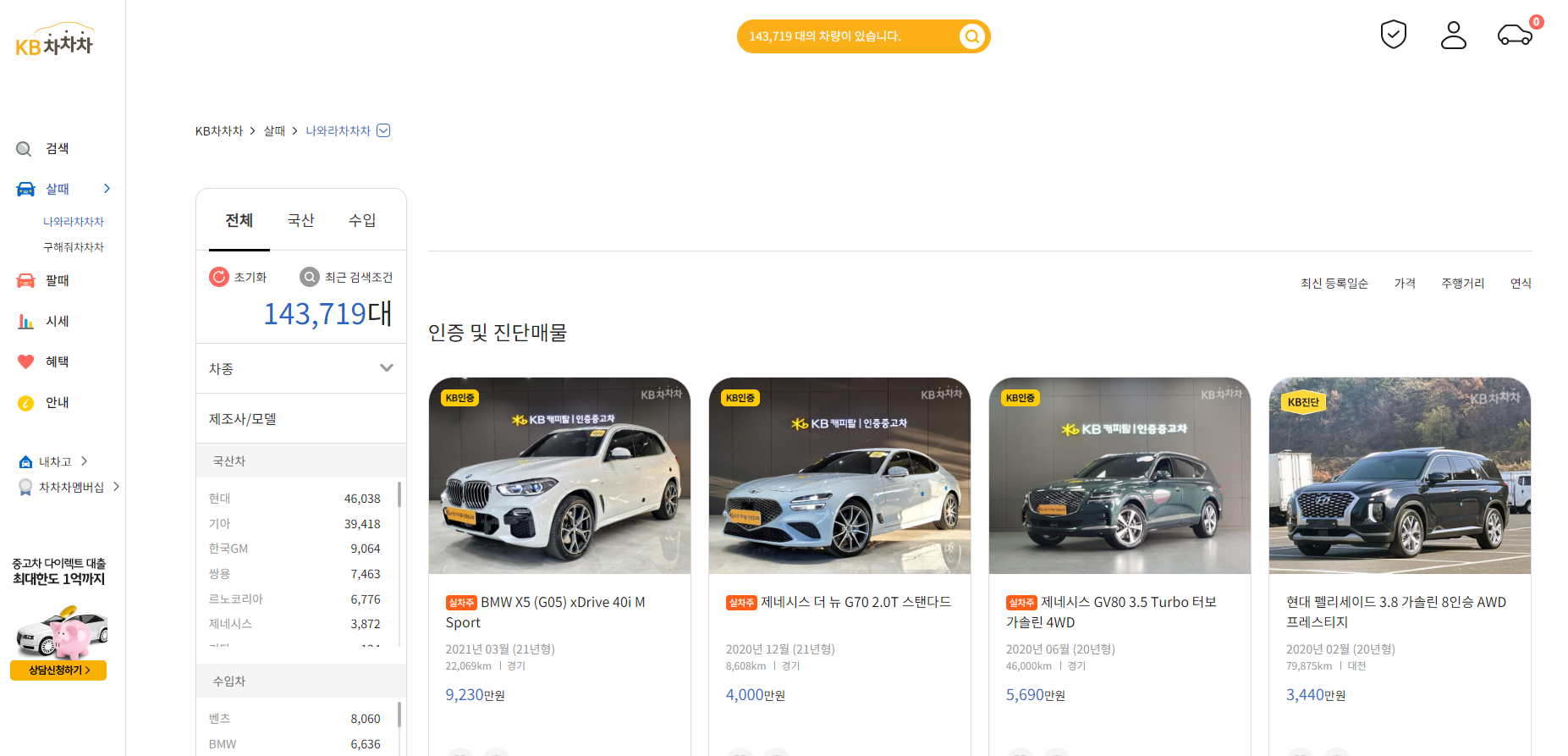Click the chevron next to 내차고
Screen dimensions: 1568x756
tap(84, 461)
